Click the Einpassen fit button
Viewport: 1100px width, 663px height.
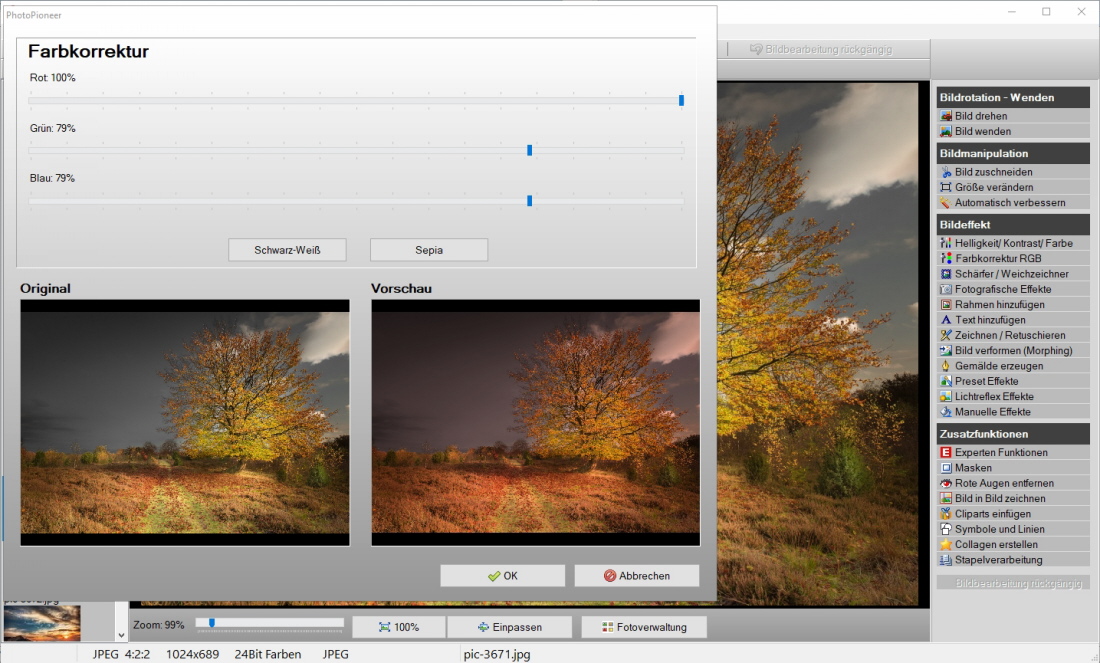click(x=509, y=627)
